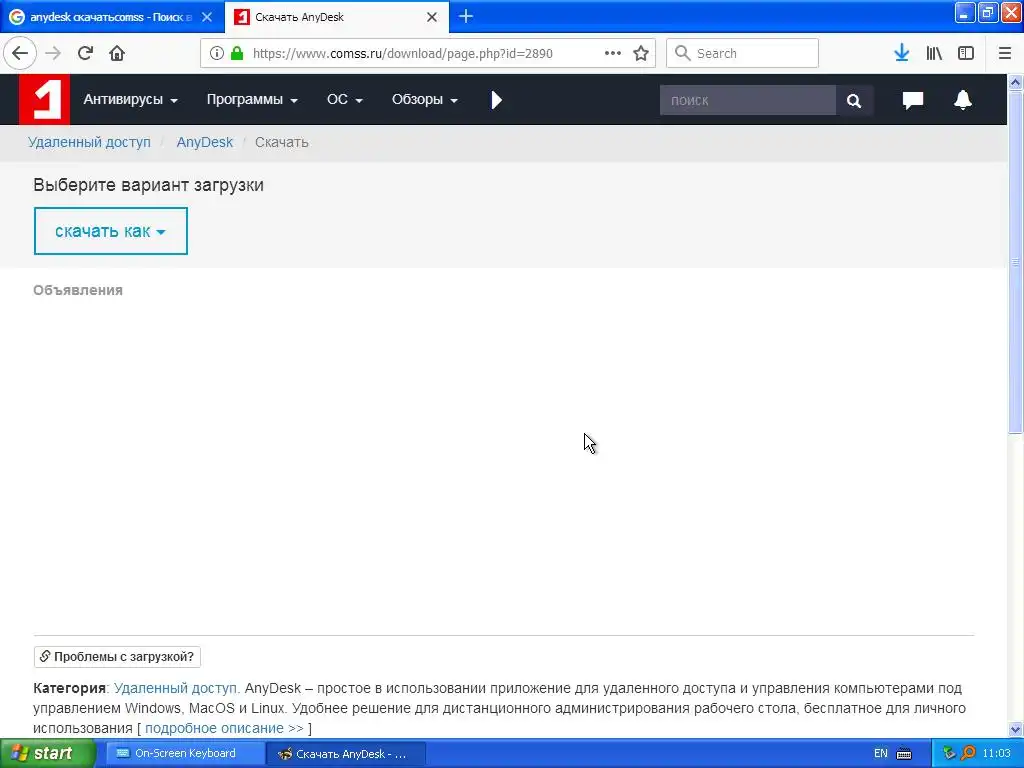The width and height of the screenshot is (1024, 768).
Task: Expand the Антивирусы menu
Action: click(x=131, y=99)
